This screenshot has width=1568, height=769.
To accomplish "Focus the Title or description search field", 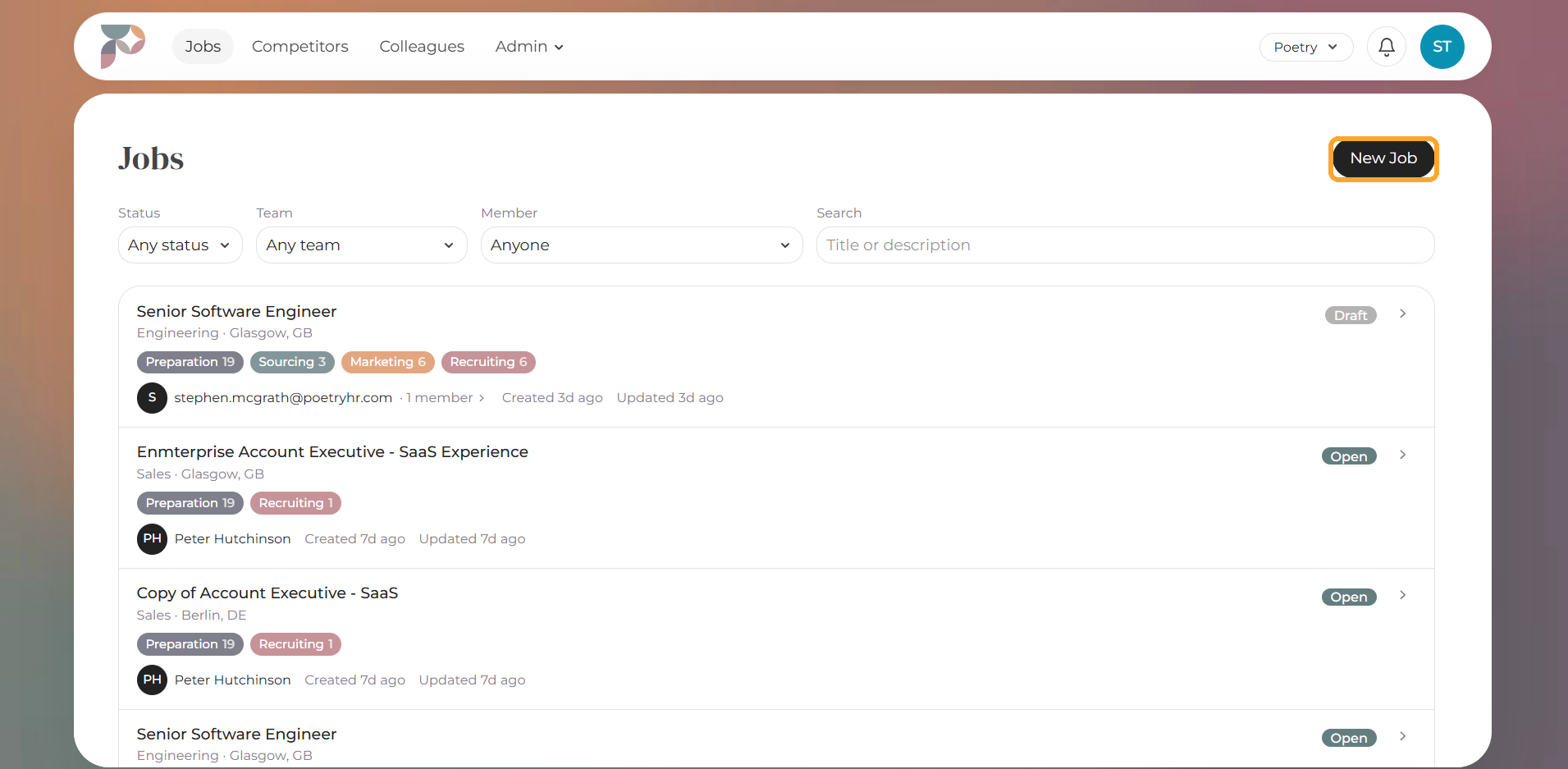I will point(1125,245).
